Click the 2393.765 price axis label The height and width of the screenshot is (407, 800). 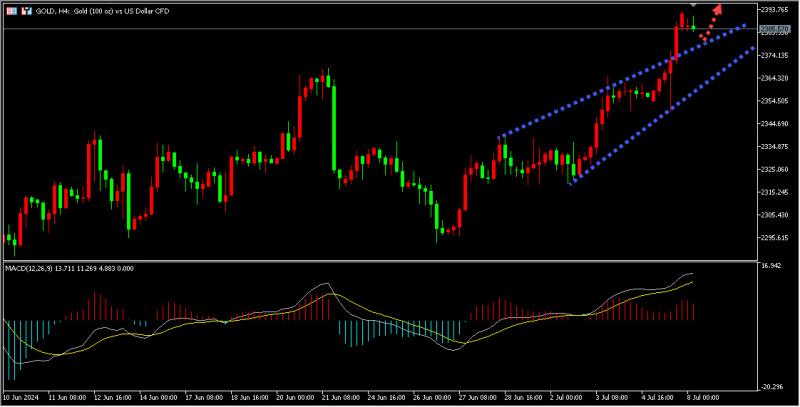coord(776,10)
